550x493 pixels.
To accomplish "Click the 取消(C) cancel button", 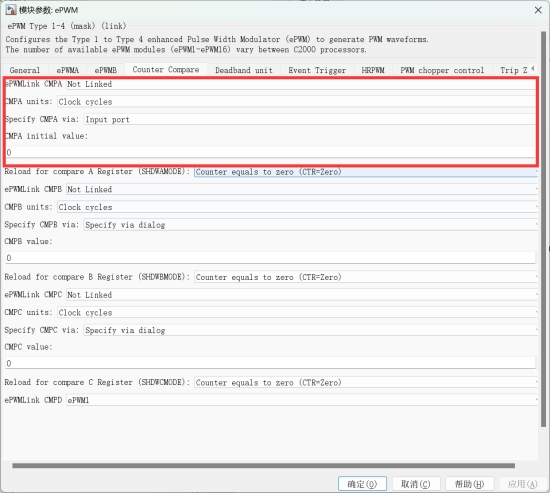I will pyautogui.click(x=416, y=484).
